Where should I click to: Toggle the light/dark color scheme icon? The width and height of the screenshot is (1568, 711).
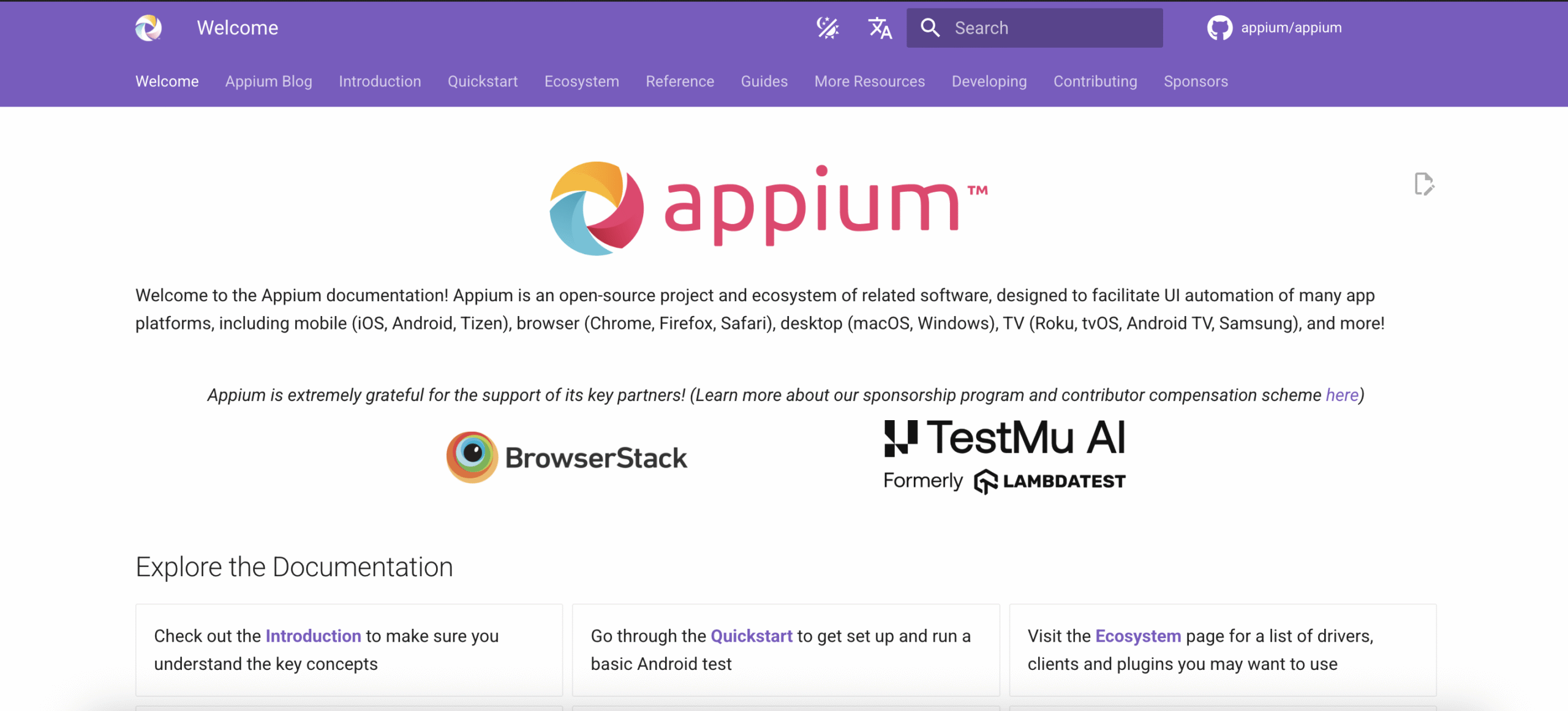tap(827, 28)
